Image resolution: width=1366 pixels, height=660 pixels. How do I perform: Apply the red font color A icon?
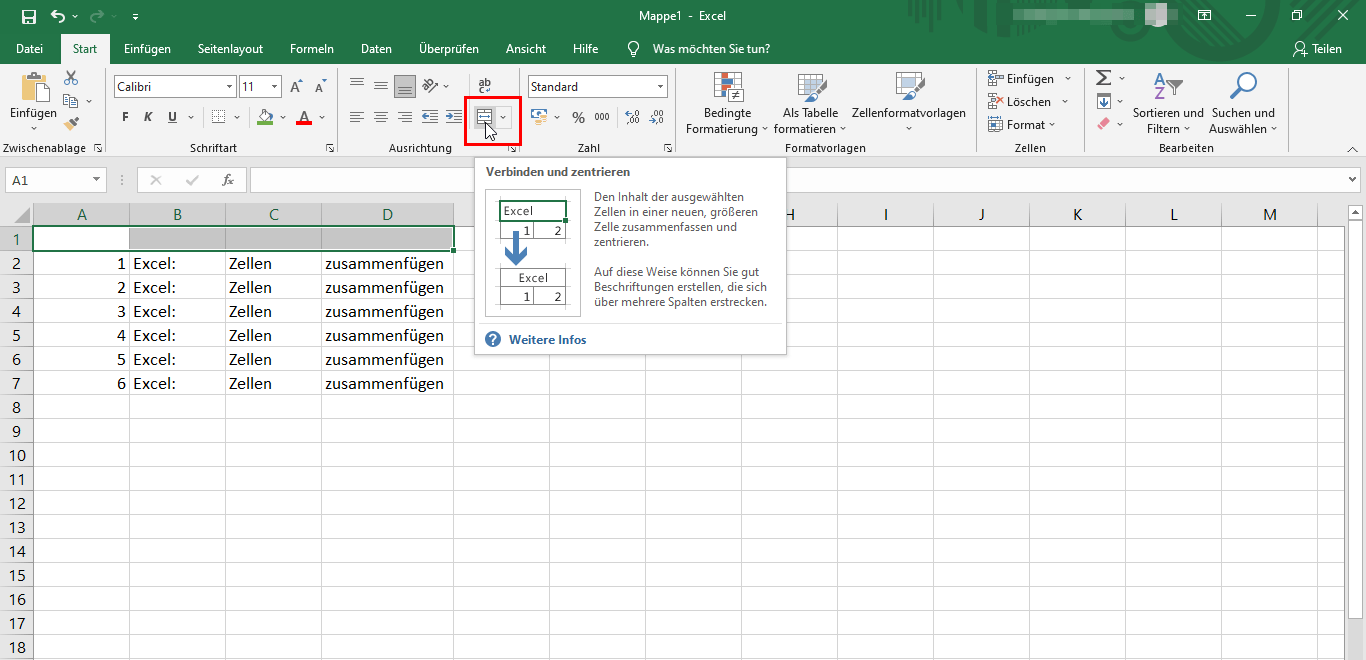304,117
